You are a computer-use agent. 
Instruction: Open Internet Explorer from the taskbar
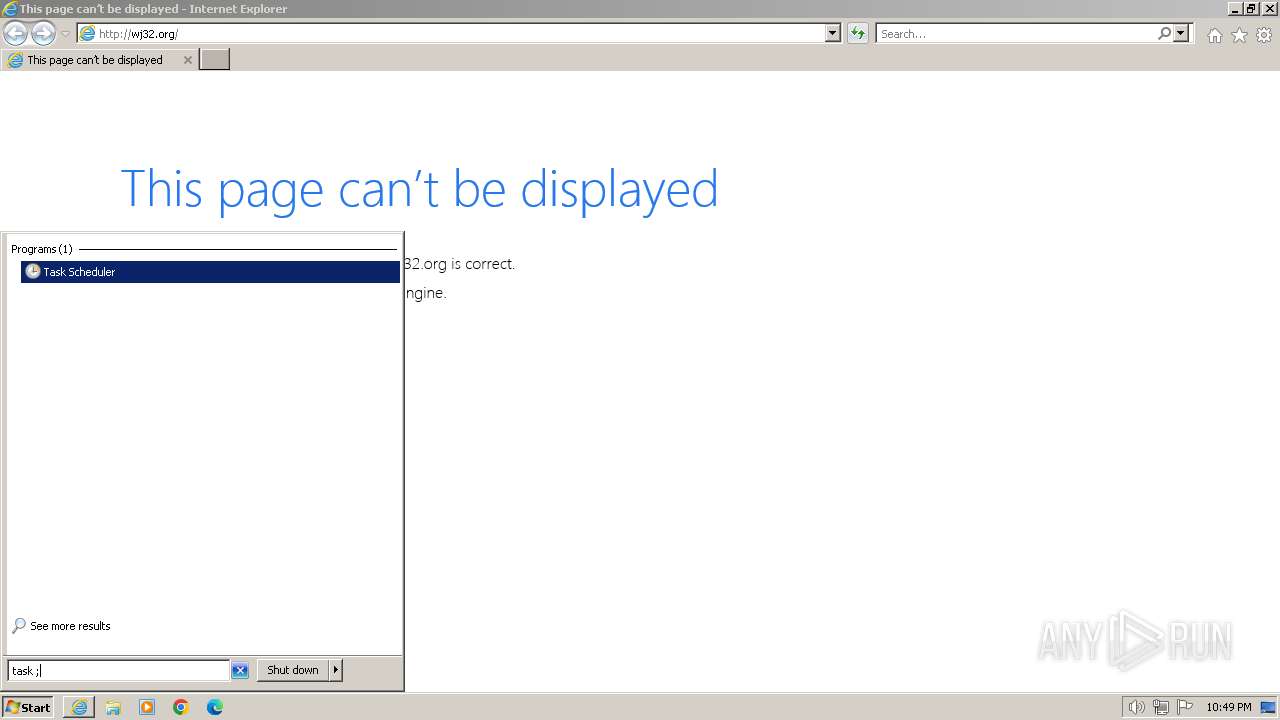pos(79,707)
